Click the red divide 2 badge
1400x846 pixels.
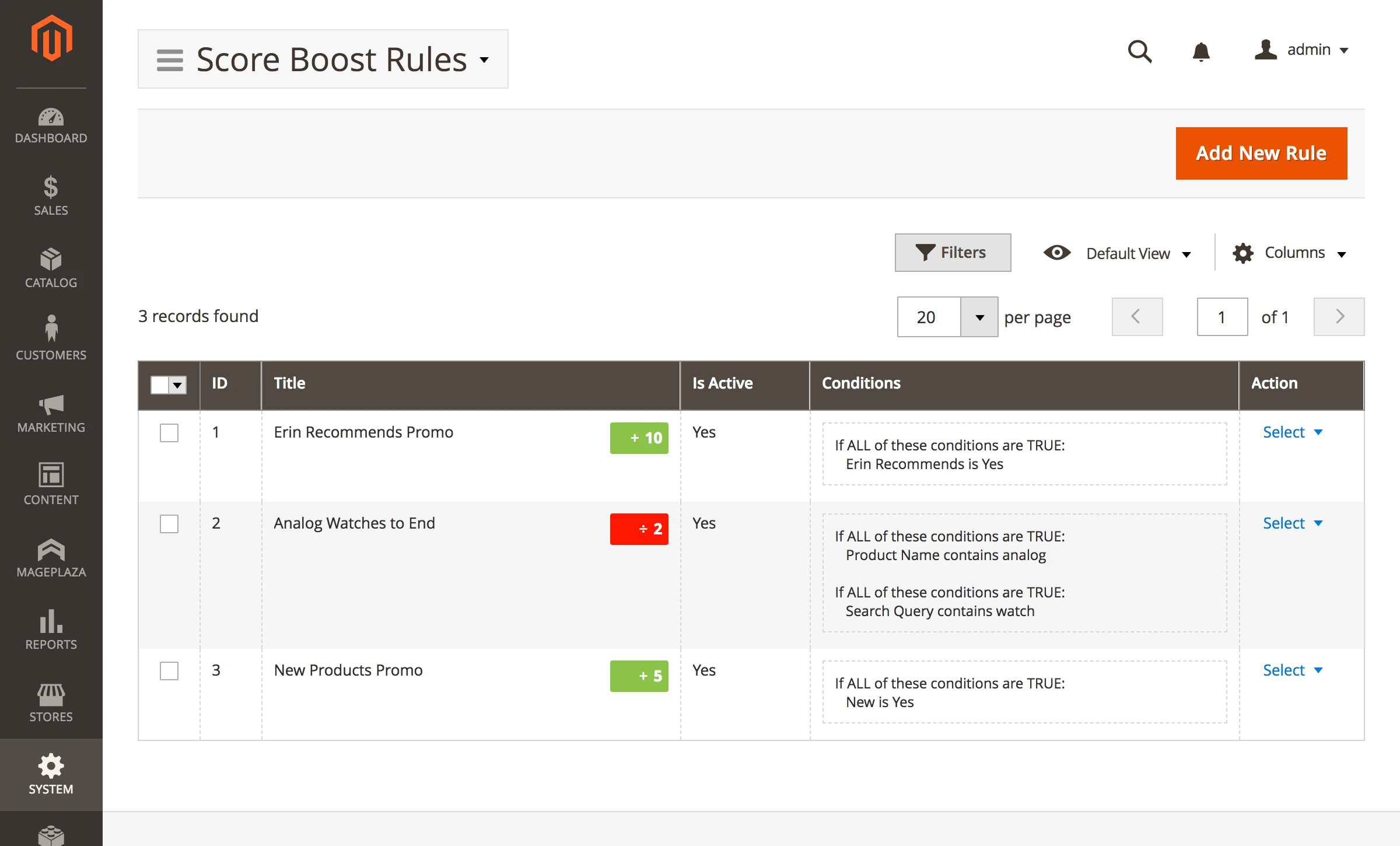coord(639,529)
